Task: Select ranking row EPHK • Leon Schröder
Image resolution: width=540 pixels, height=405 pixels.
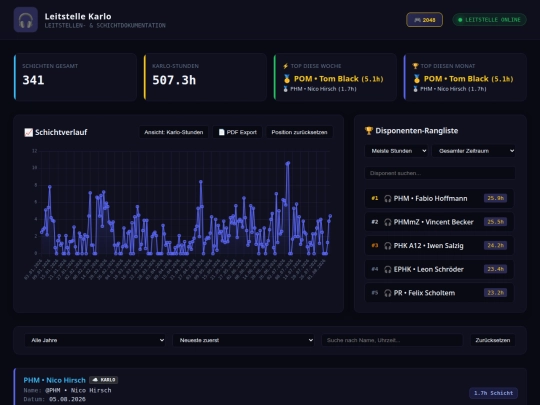Action: pos(439,269)
